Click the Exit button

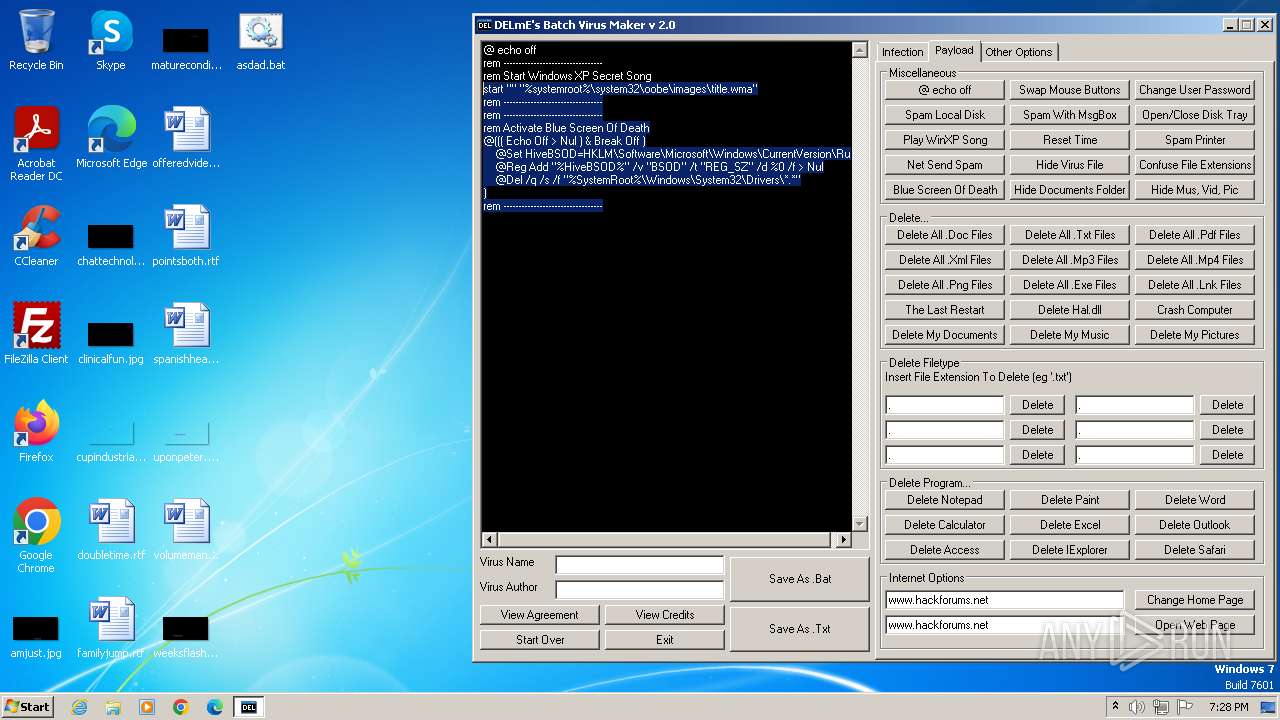point(665,640)
